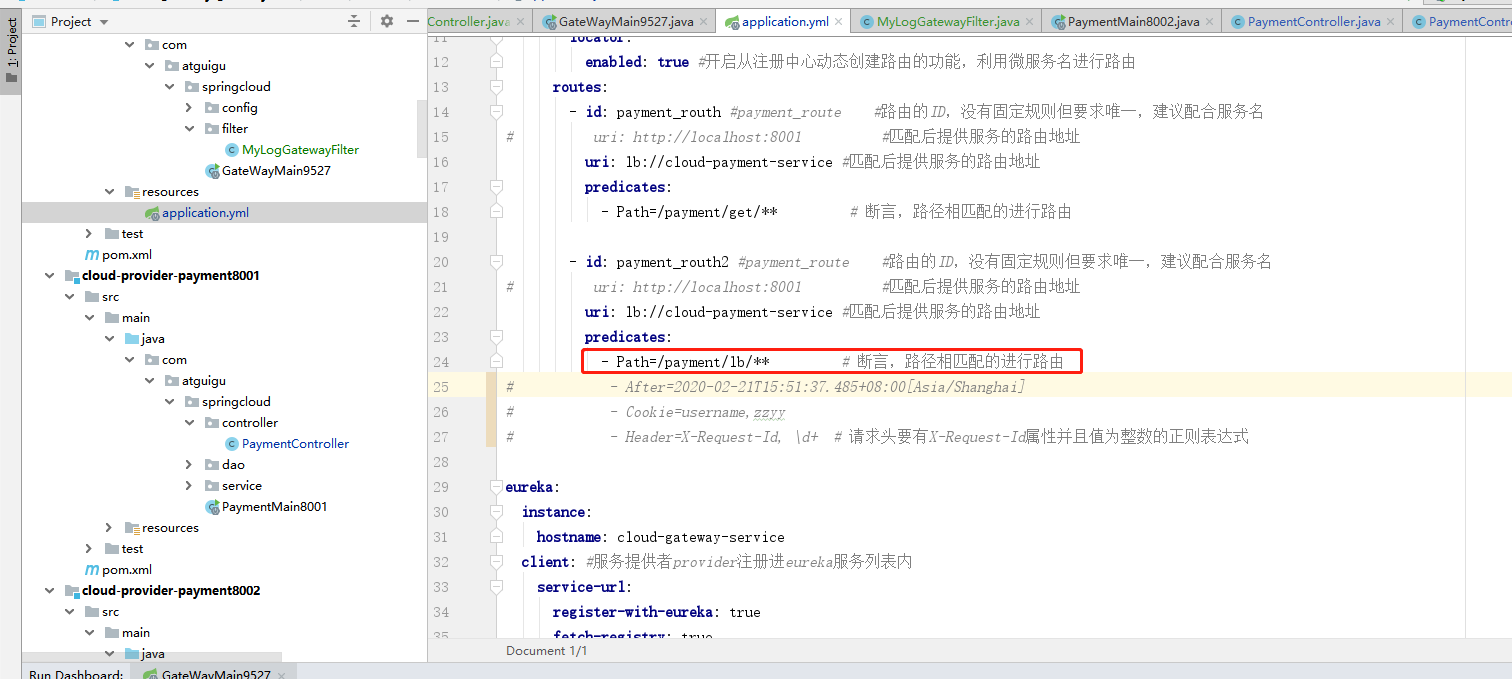Collapse the controller folder
This screenshot has height=679, width=1512.
click(190, 423)
